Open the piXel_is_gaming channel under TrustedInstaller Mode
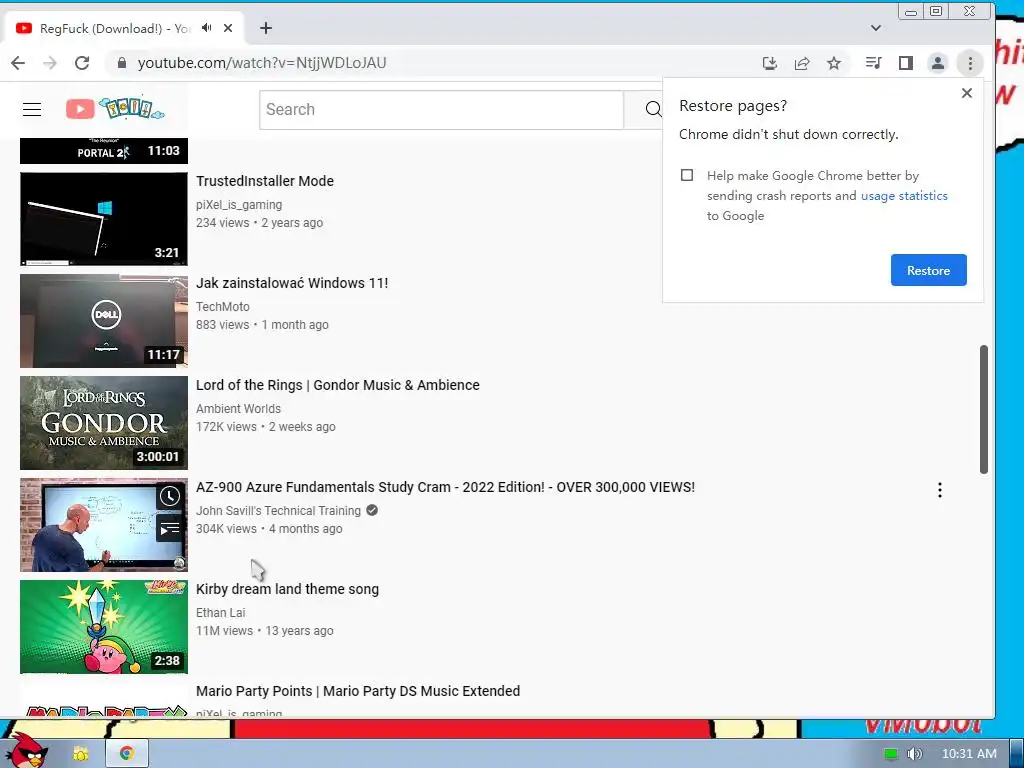The height and width of the screenshot is (768, 1024). pyautogui.click(x=239, y=204)
